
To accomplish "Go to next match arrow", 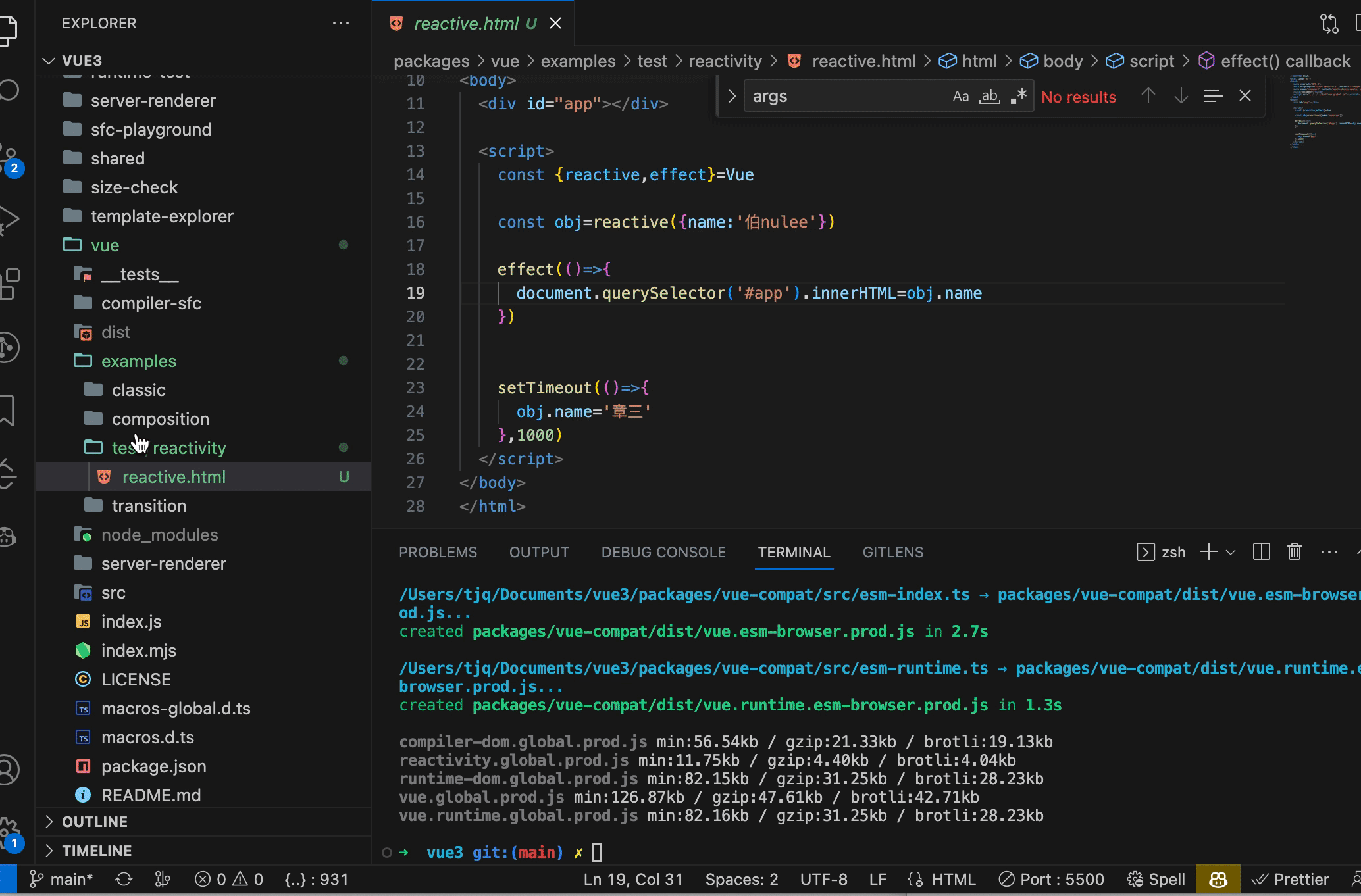I will pyautogui.click(x=1181, y=96).
